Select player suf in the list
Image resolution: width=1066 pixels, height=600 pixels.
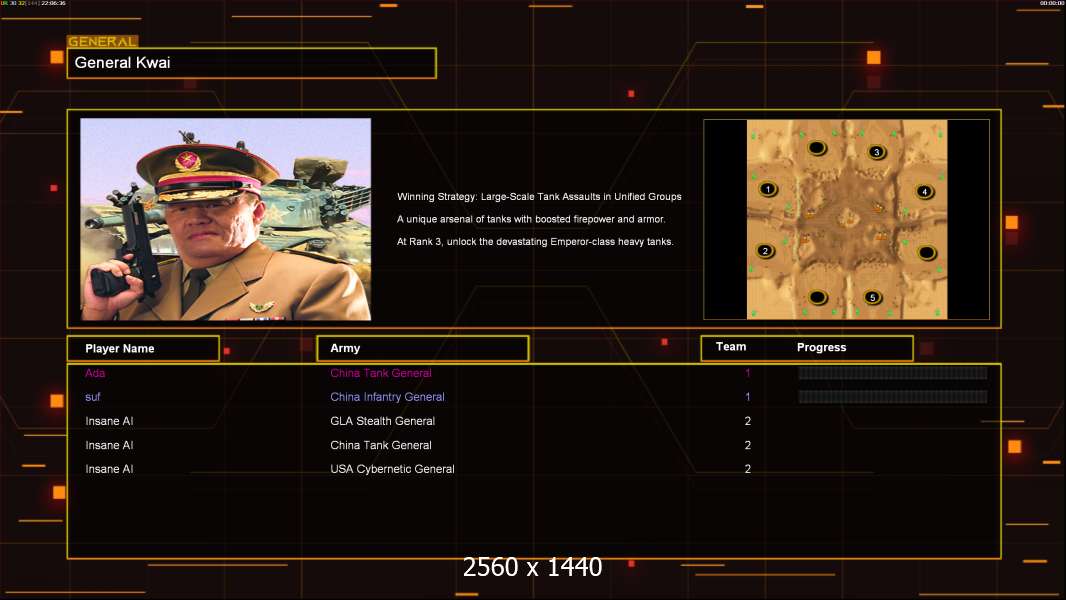(x=92, y=397)
